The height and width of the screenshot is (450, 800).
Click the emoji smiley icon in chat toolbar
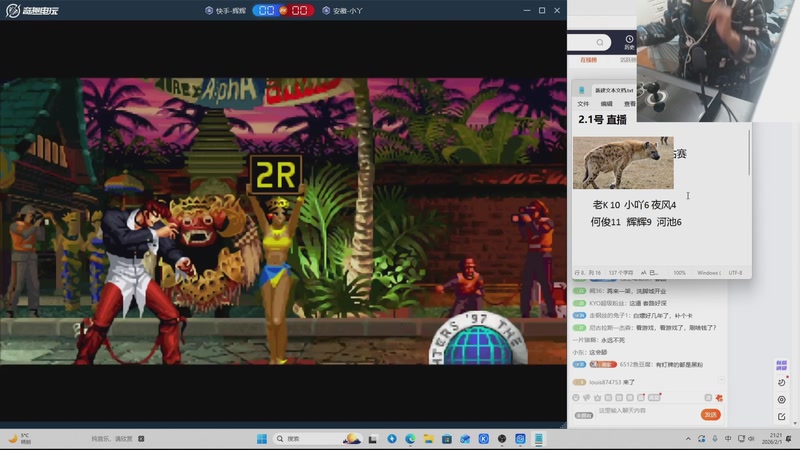(576, 397)
